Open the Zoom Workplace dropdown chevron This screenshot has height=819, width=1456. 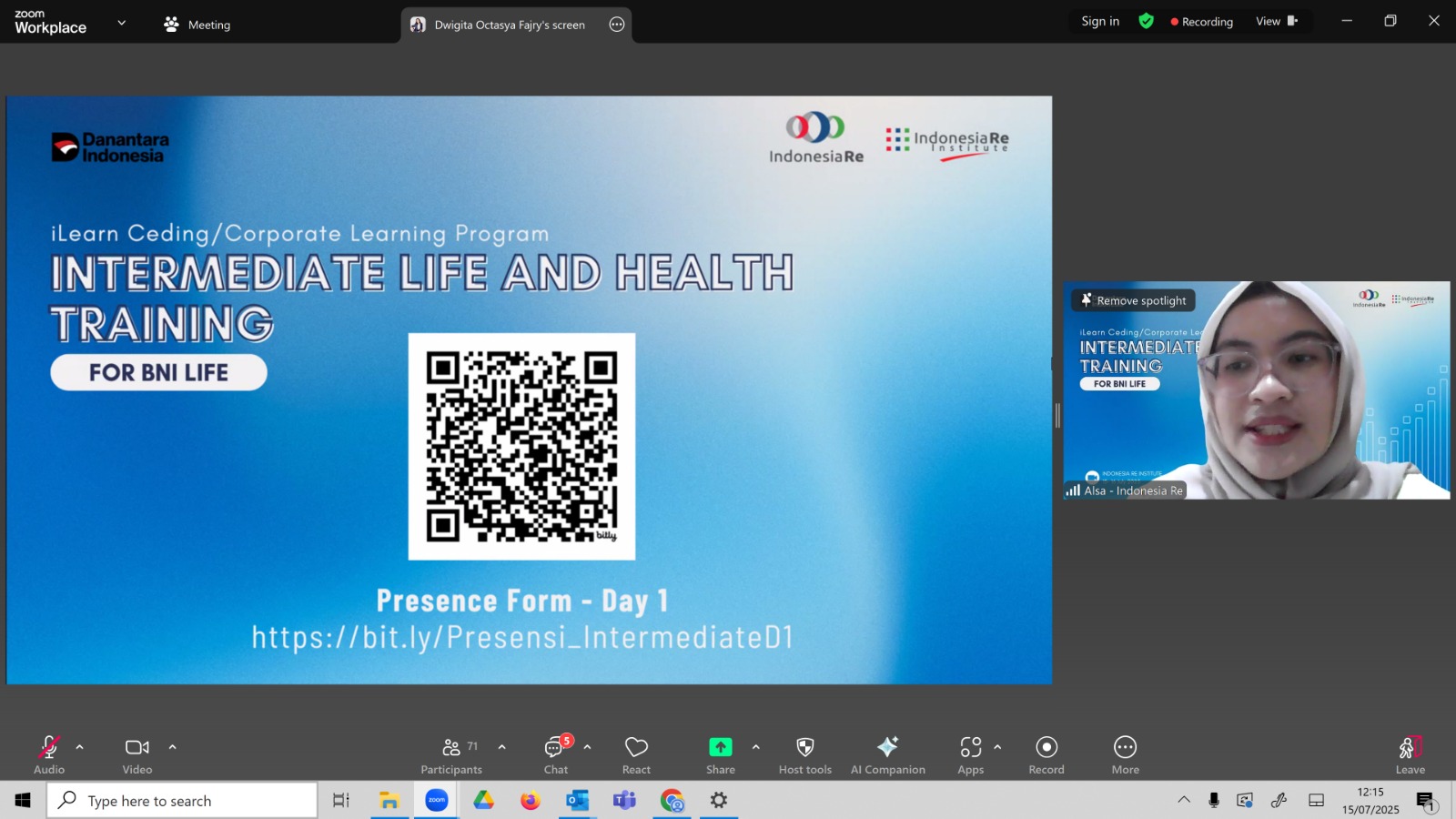tap(121, 23)
